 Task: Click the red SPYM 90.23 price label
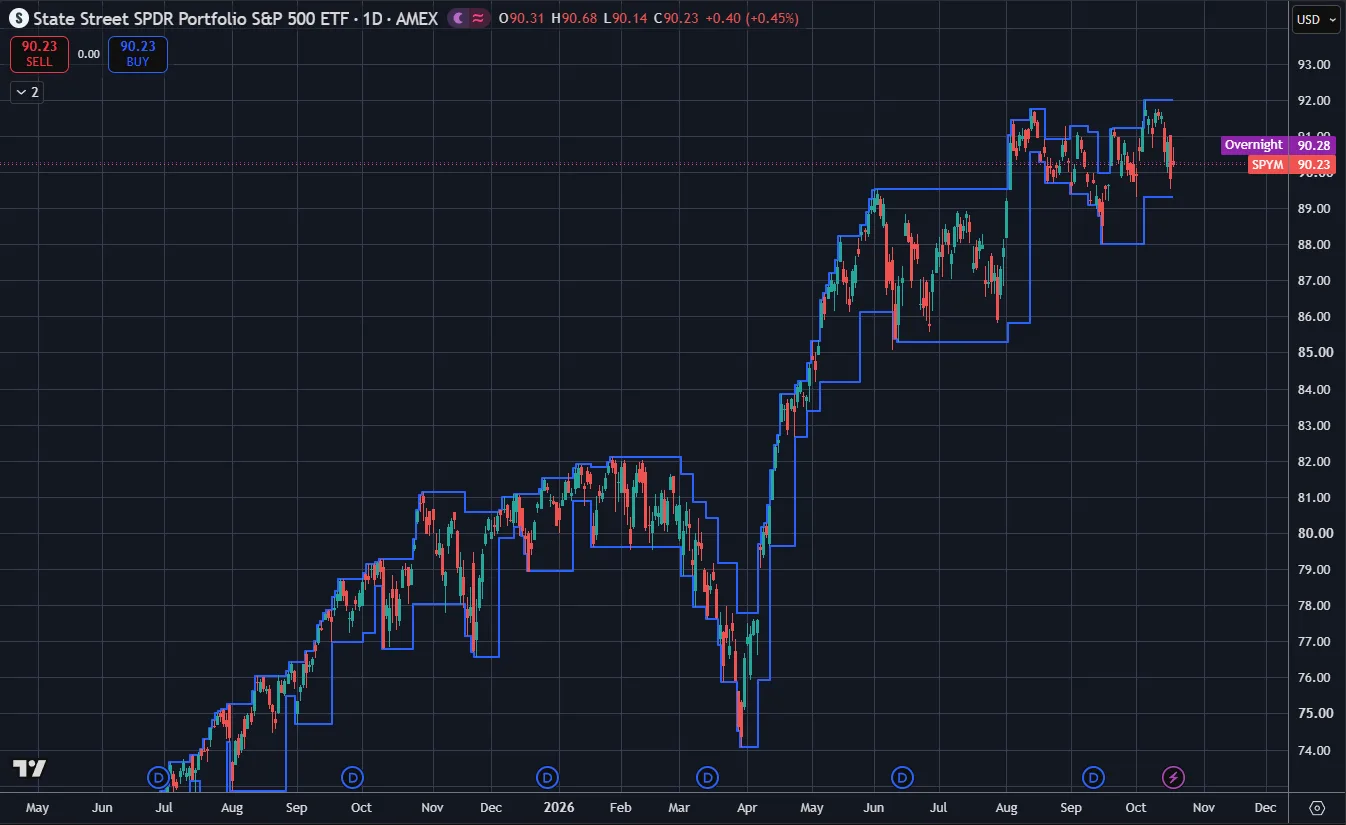point(1291,164)
